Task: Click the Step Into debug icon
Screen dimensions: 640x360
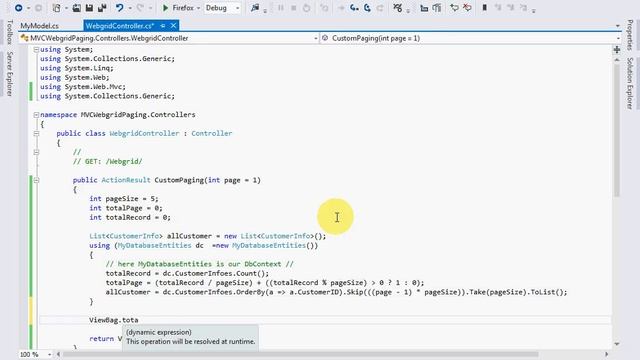Action: 354,8
